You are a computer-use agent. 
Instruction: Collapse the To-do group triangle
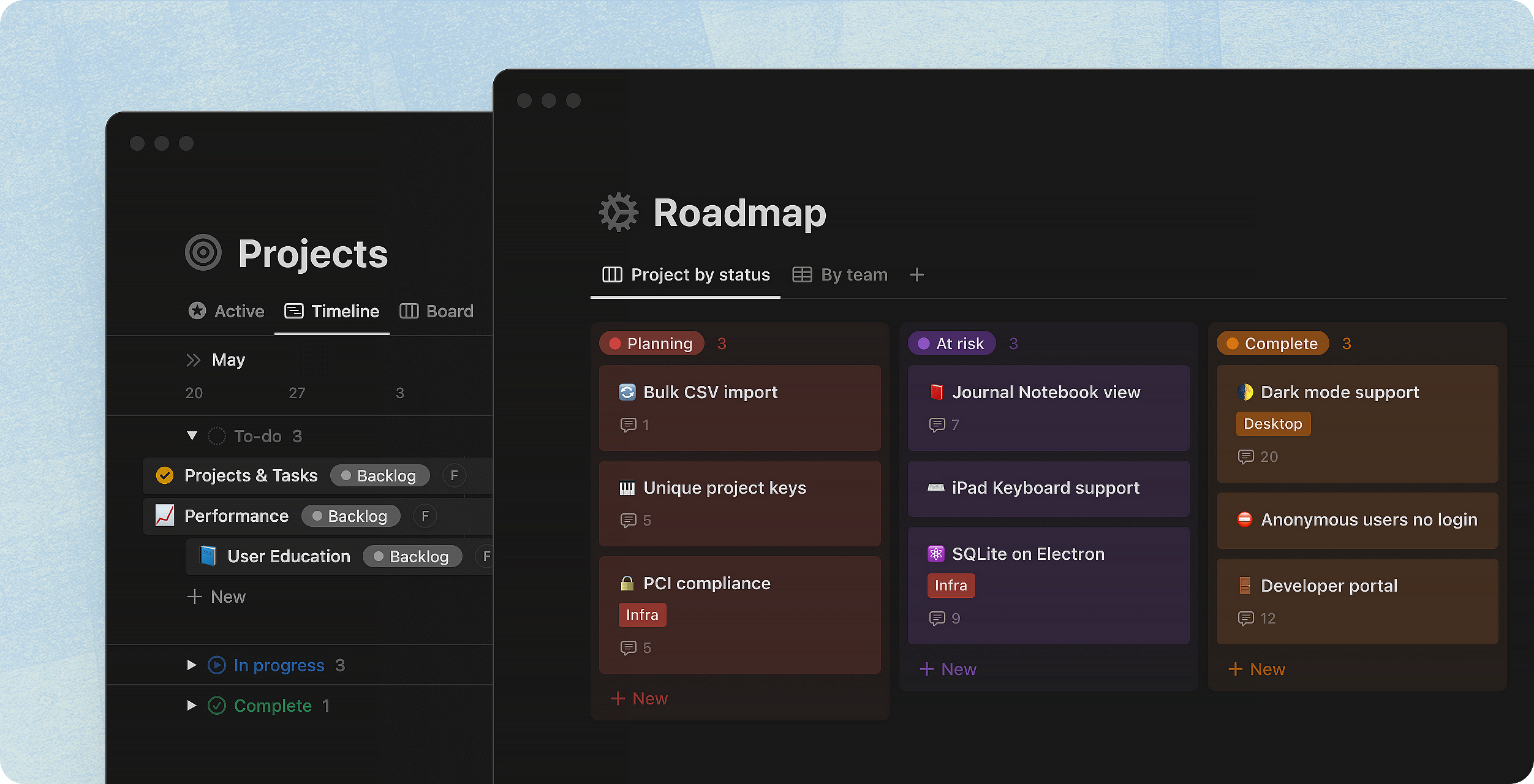[x=192, y=436]
